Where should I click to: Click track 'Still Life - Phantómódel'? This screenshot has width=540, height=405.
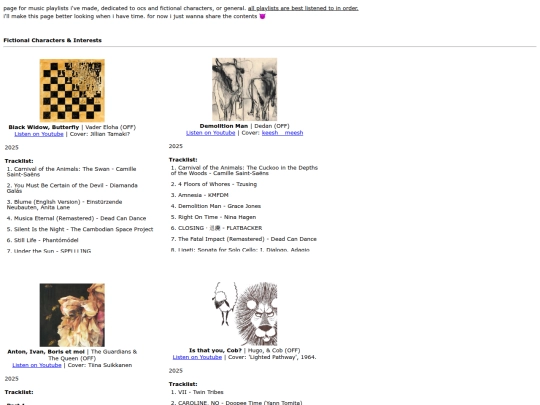42,240
